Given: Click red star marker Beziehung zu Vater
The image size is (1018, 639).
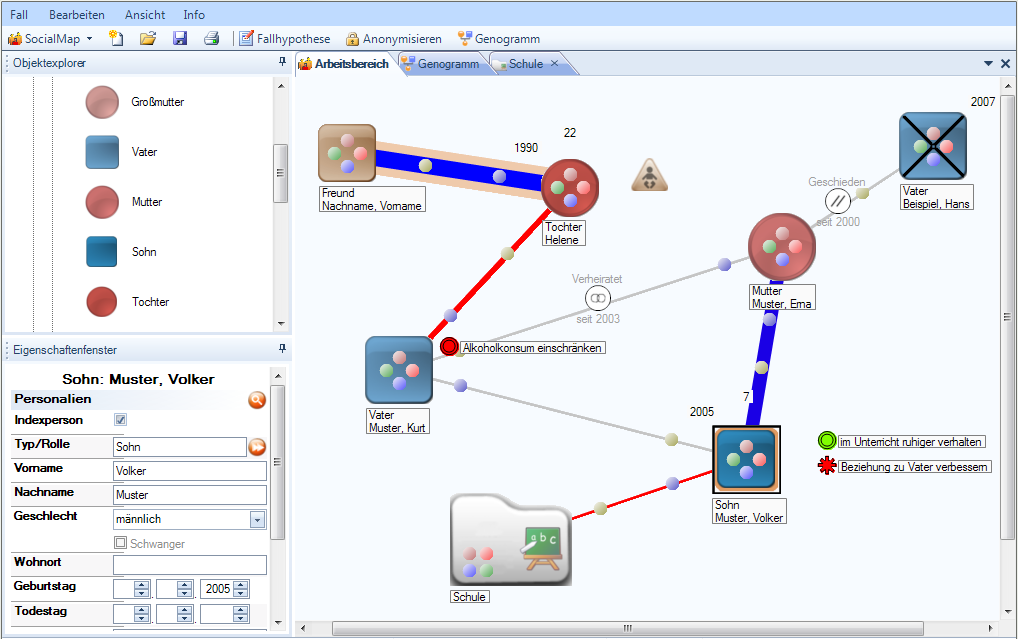Looking at the screenshot, I should 826,466.
